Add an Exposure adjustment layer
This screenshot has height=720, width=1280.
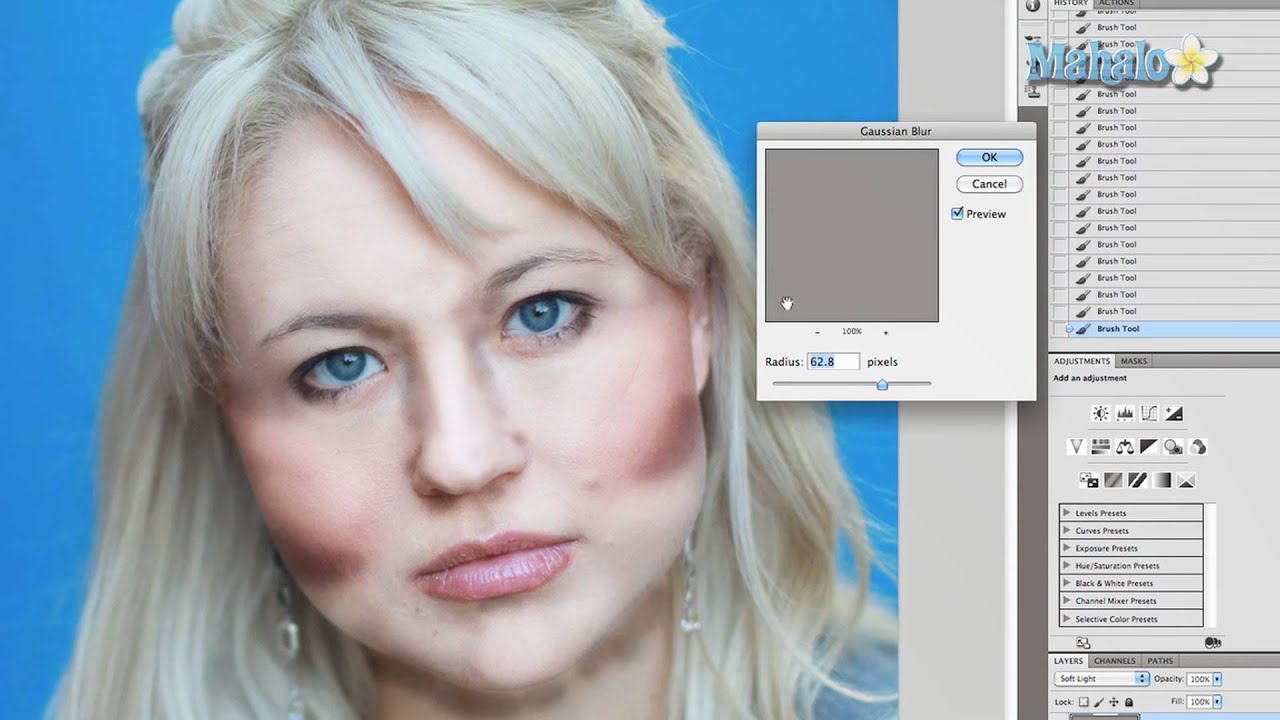click(1174, 413)
